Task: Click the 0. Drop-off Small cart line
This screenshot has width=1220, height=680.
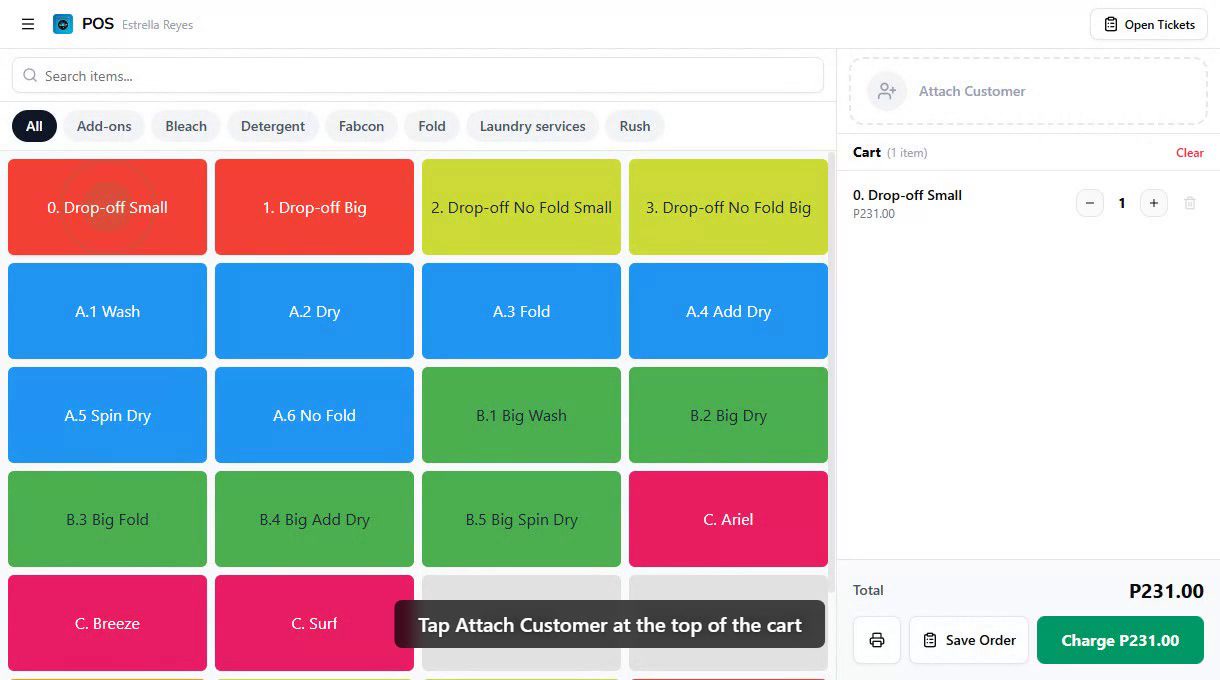Action: 1028,203
